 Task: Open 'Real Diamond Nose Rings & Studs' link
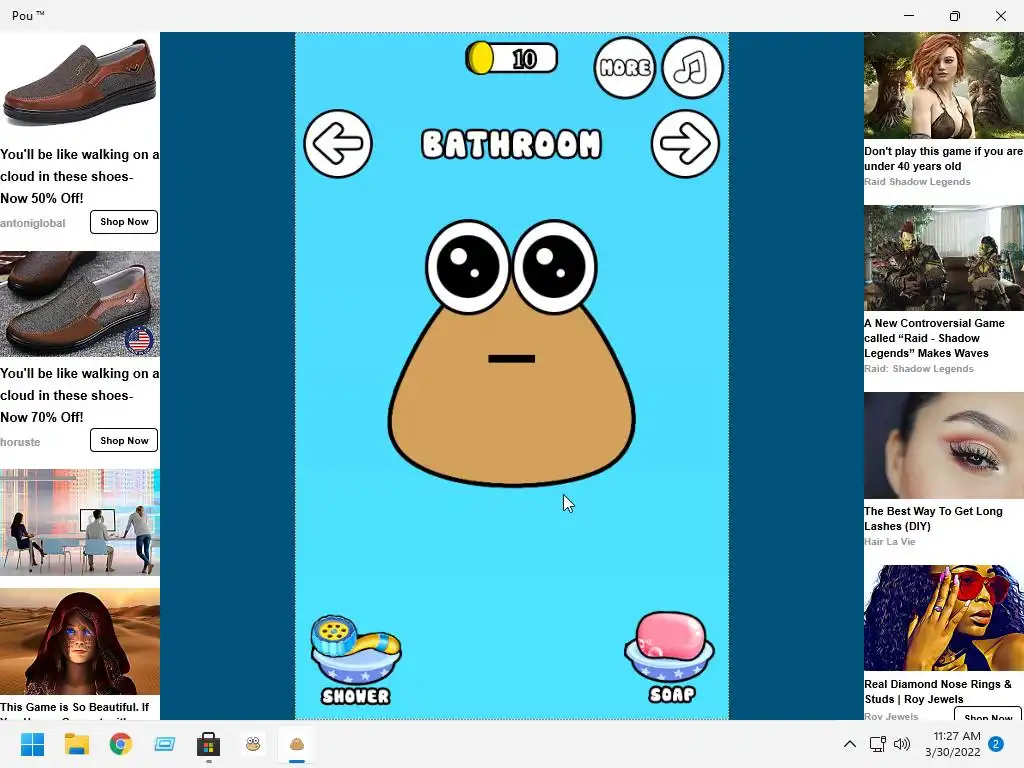tap(938, 692)
